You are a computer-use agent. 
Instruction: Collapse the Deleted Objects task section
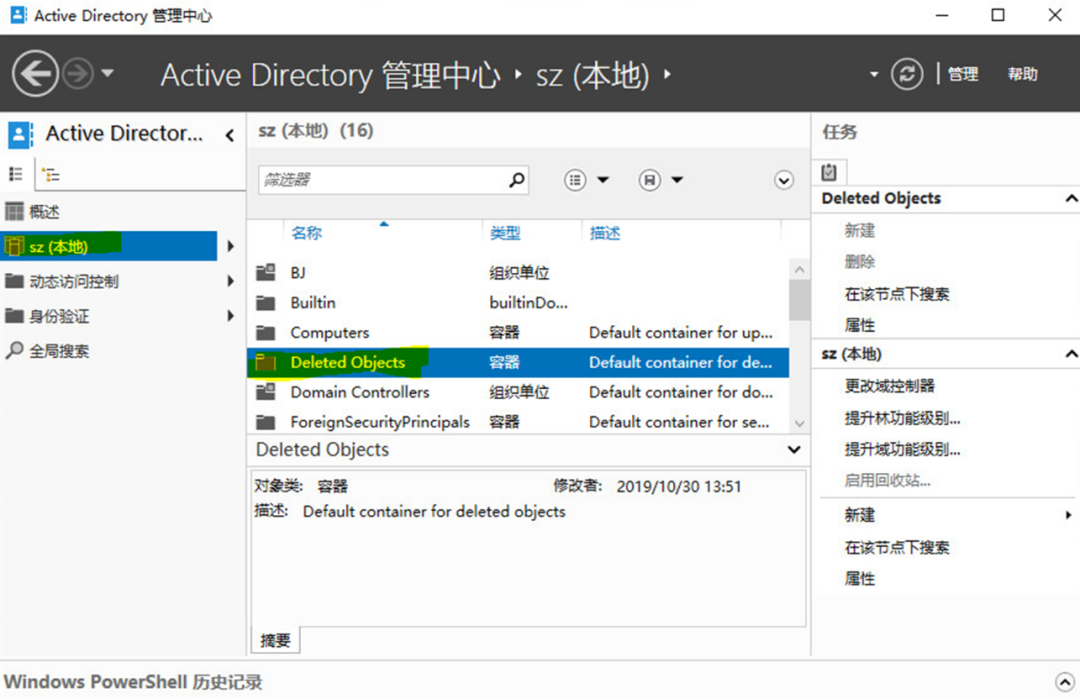[x=1072, y=198]
